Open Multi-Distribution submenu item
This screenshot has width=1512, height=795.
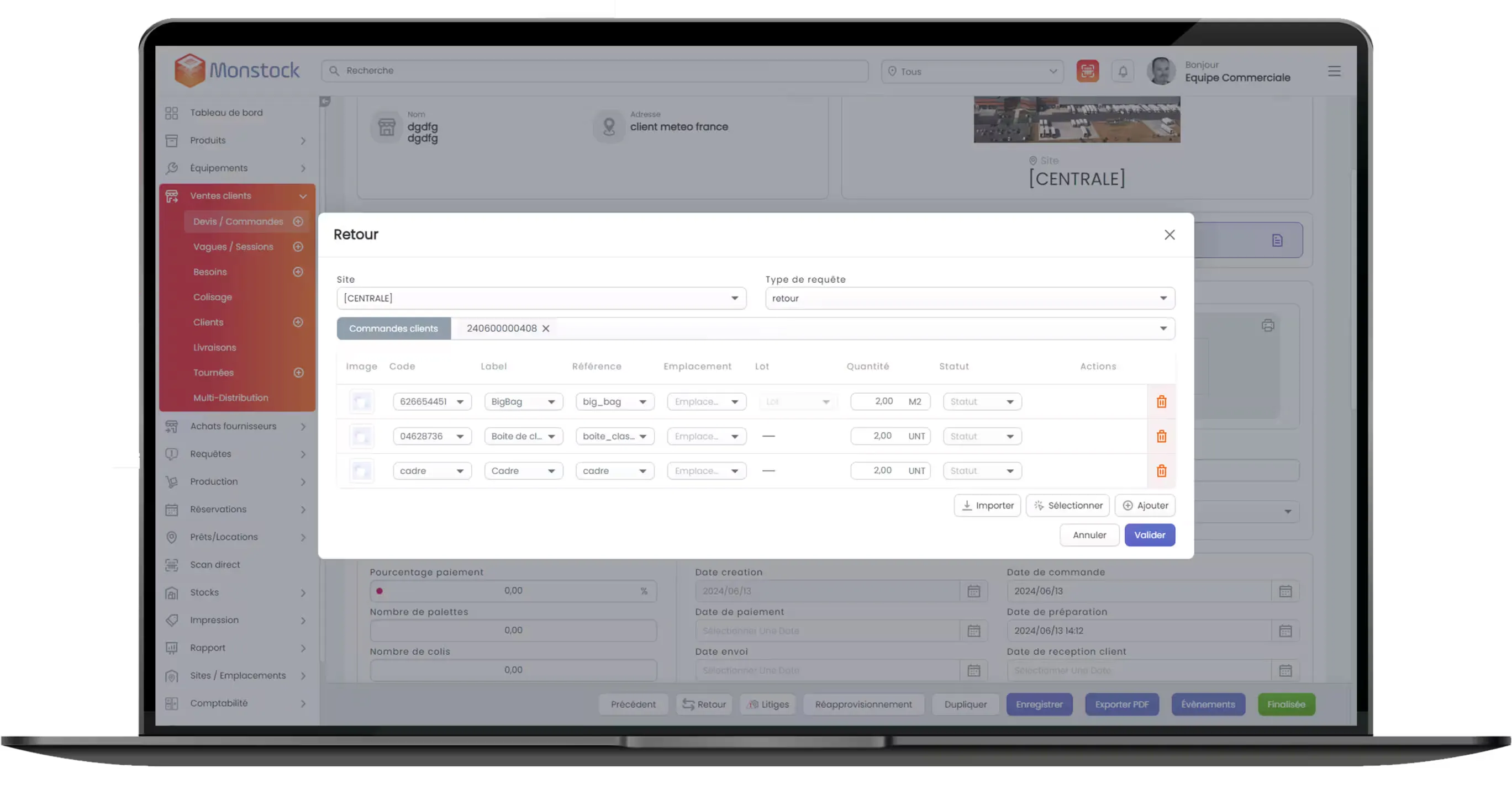(231, 399)
